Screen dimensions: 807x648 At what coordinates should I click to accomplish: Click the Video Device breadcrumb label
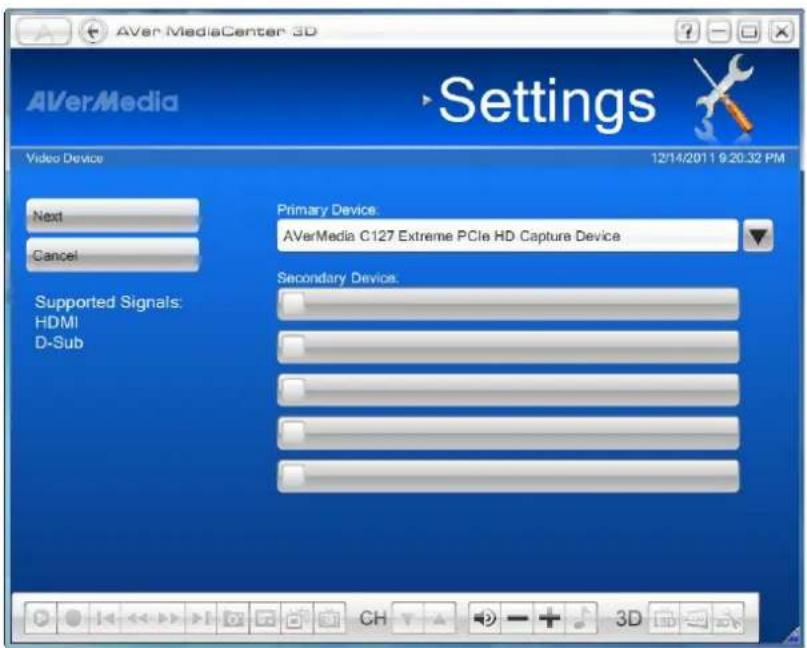click(x=65, y=159)
